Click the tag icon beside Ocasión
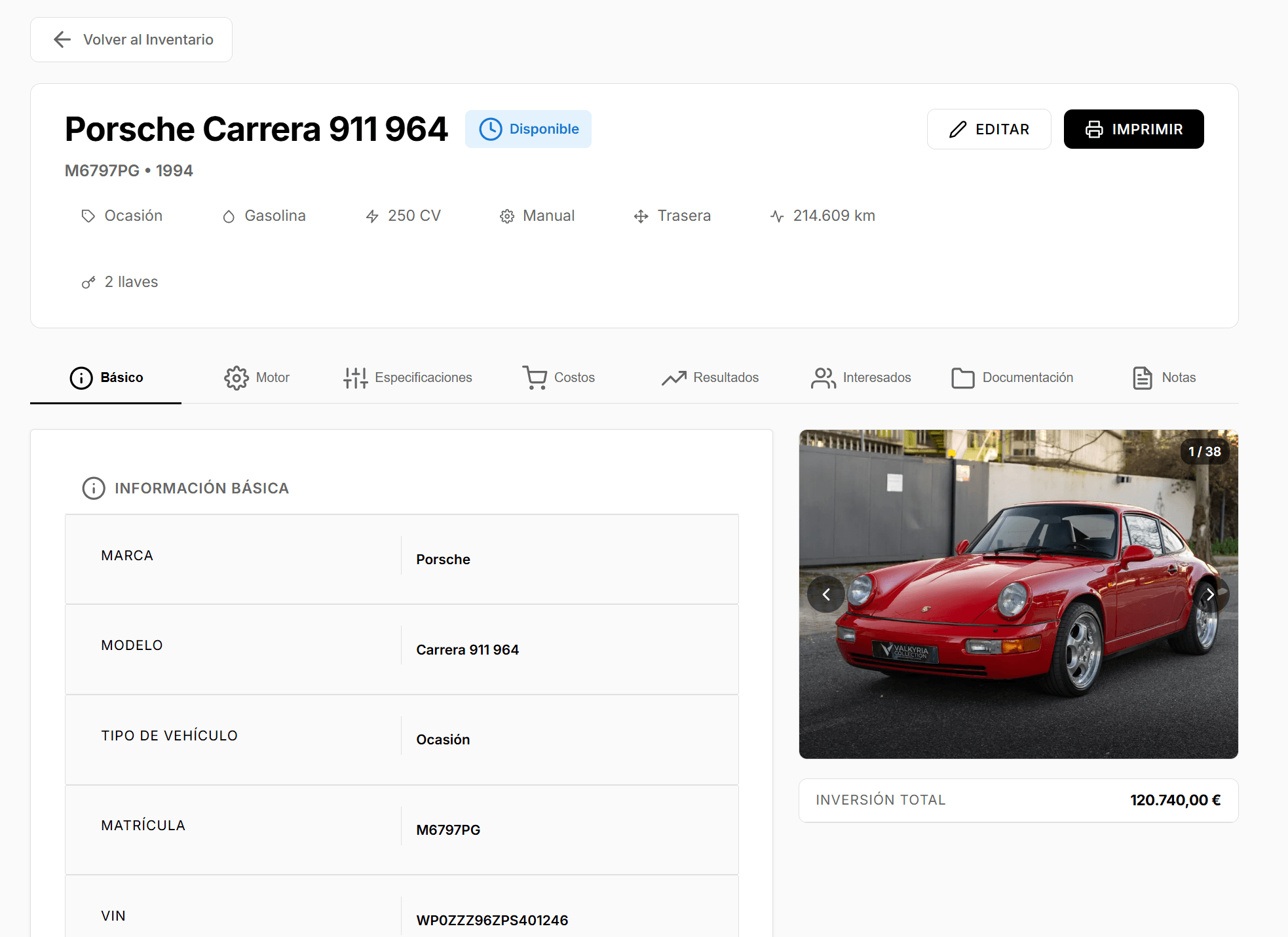1288x937 pixels. coord(88,216)
